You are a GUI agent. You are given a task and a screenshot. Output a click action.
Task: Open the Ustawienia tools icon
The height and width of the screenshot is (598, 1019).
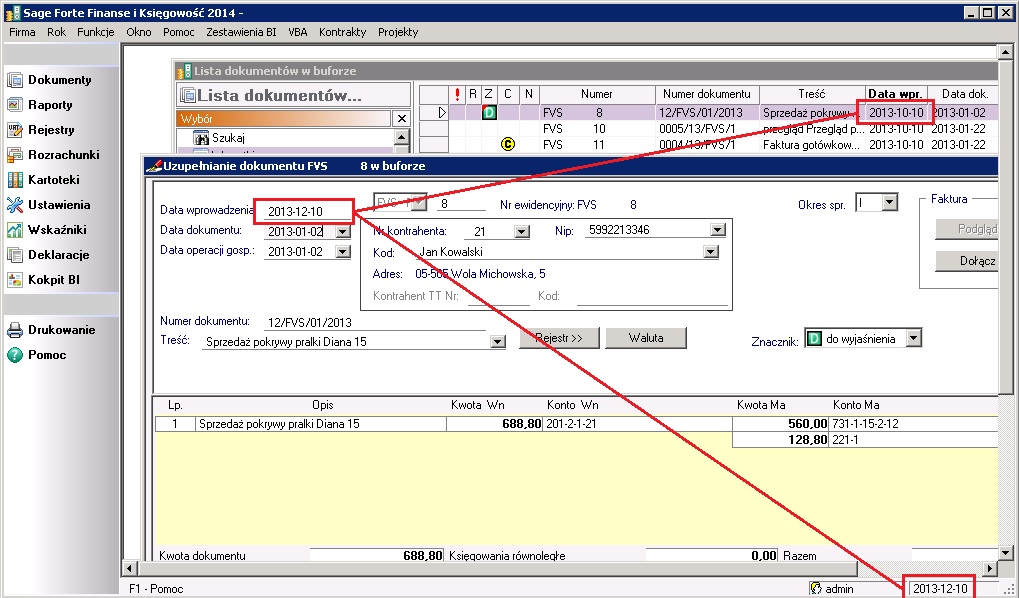15,205
